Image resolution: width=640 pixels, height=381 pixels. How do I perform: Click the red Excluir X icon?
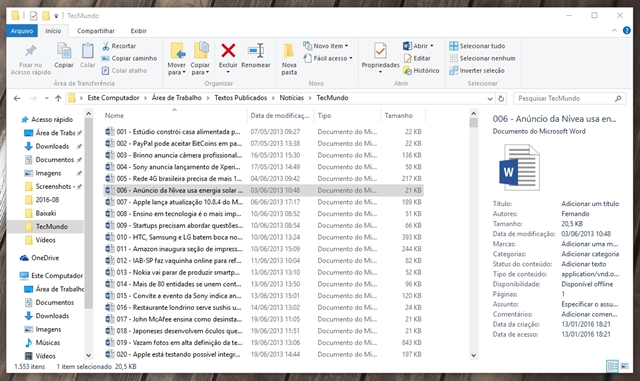(228, 51)
